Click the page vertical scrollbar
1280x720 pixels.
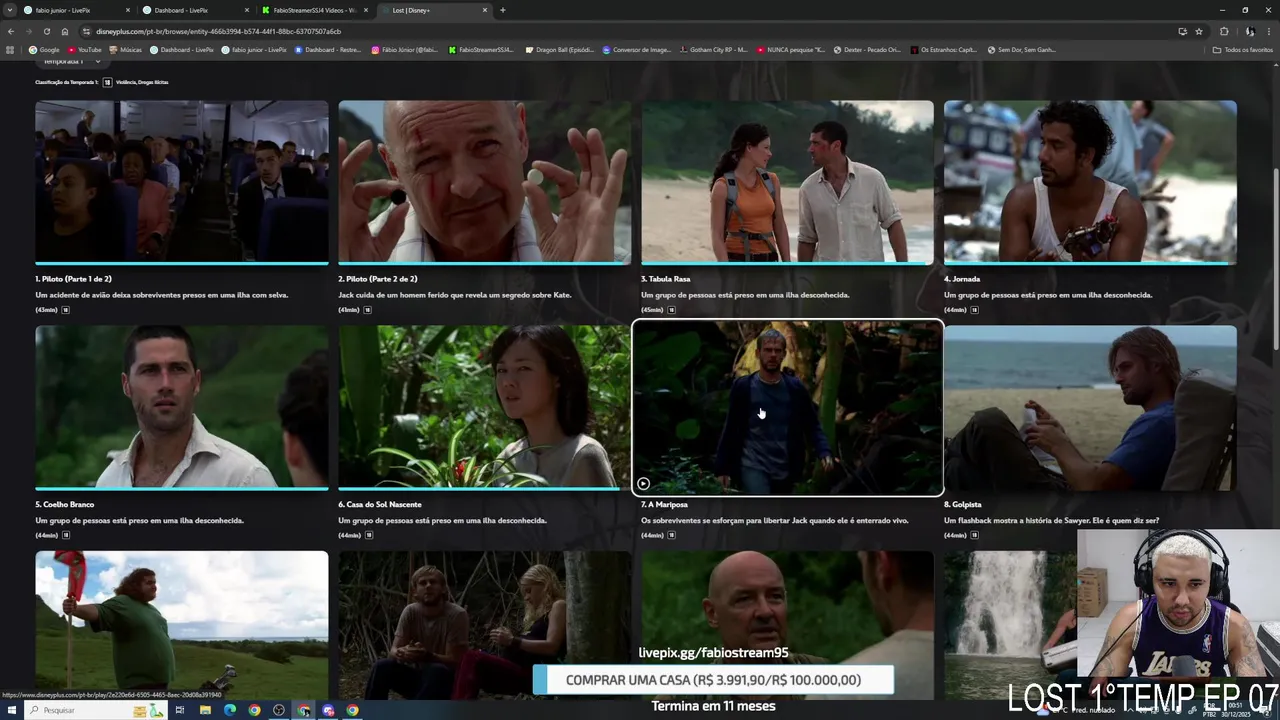pos(1275,260)
